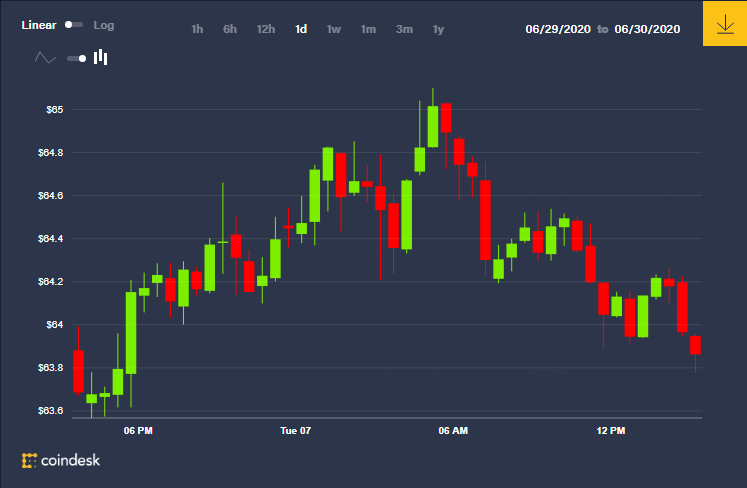Image resolution: width=747 pixels, height=488 pixels.
Task: Click the $64 price axis label
Action: pos(54,325)
